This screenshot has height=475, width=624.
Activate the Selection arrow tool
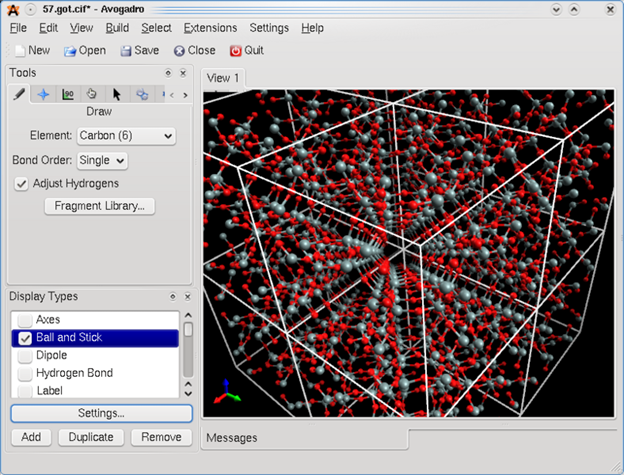[117, 94]
